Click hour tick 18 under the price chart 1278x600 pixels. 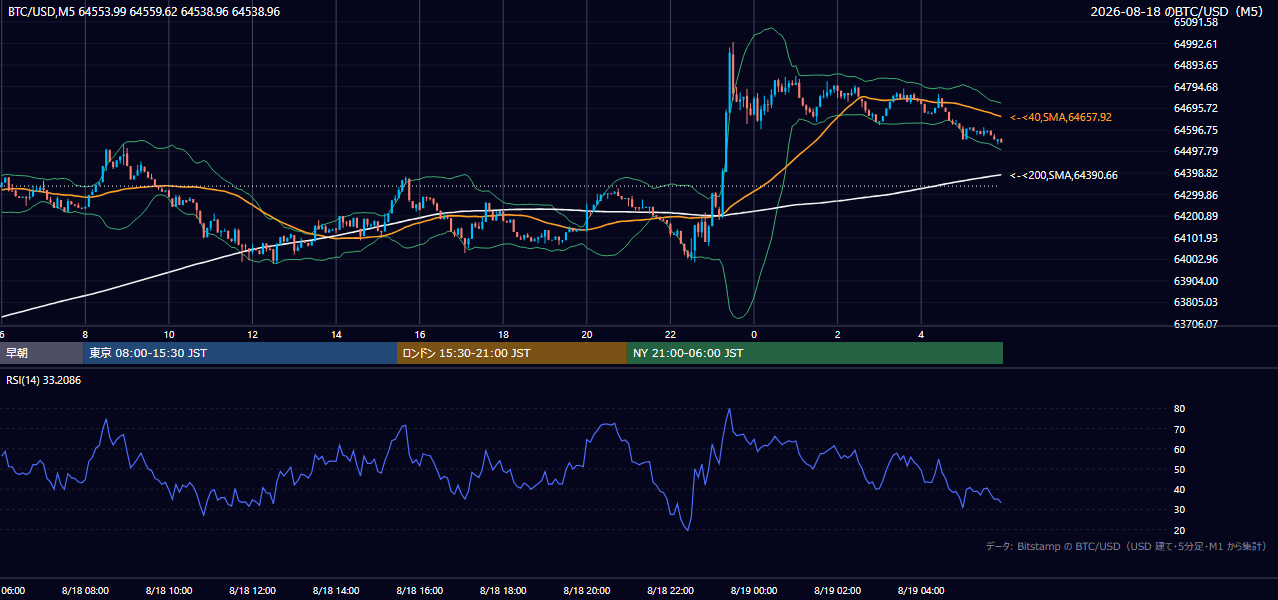tap(504, 335)
